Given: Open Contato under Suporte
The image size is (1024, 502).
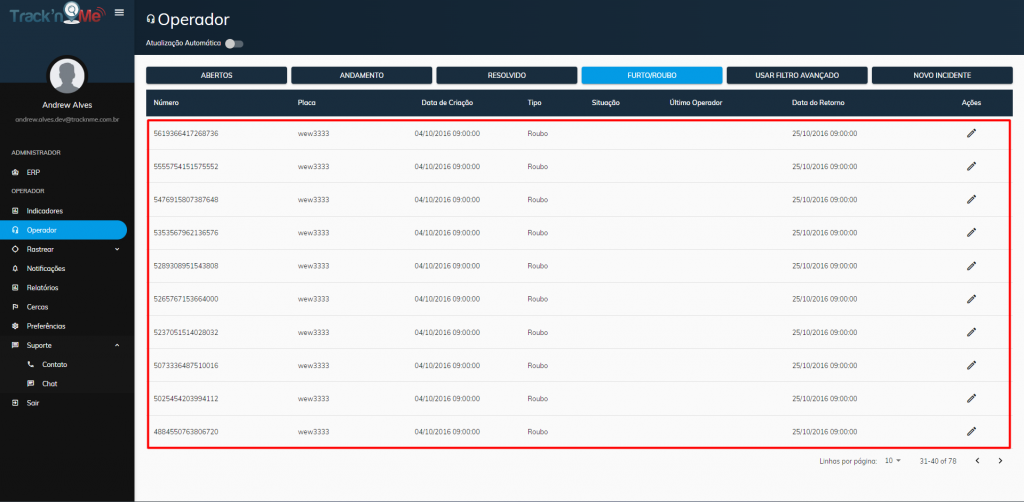Looking at the screenshot, I should click(63, 364).
